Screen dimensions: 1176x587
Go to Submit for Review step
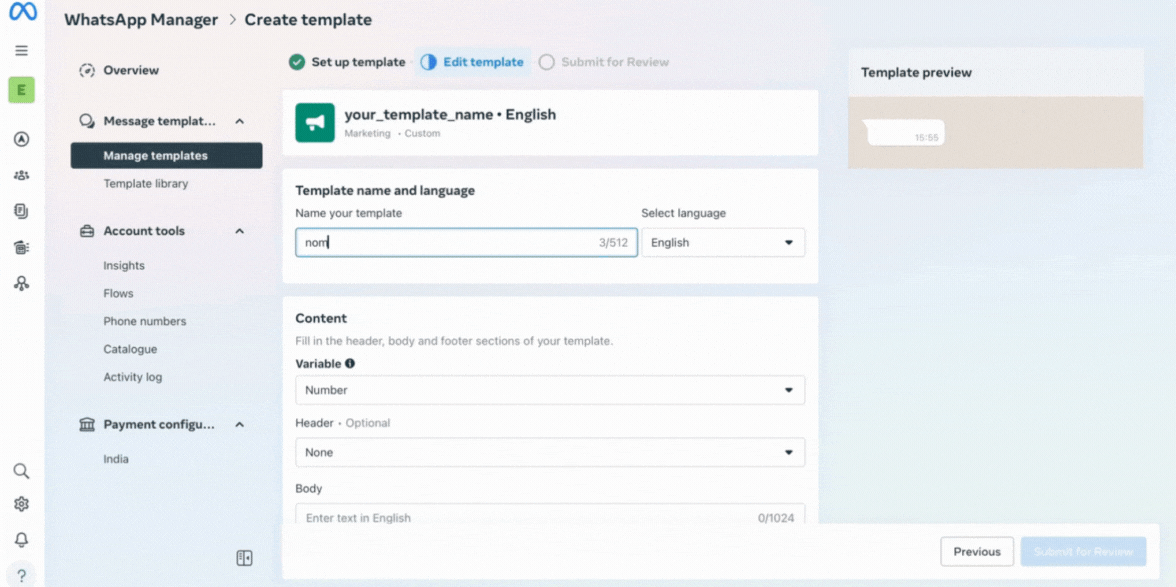point(604,62)
